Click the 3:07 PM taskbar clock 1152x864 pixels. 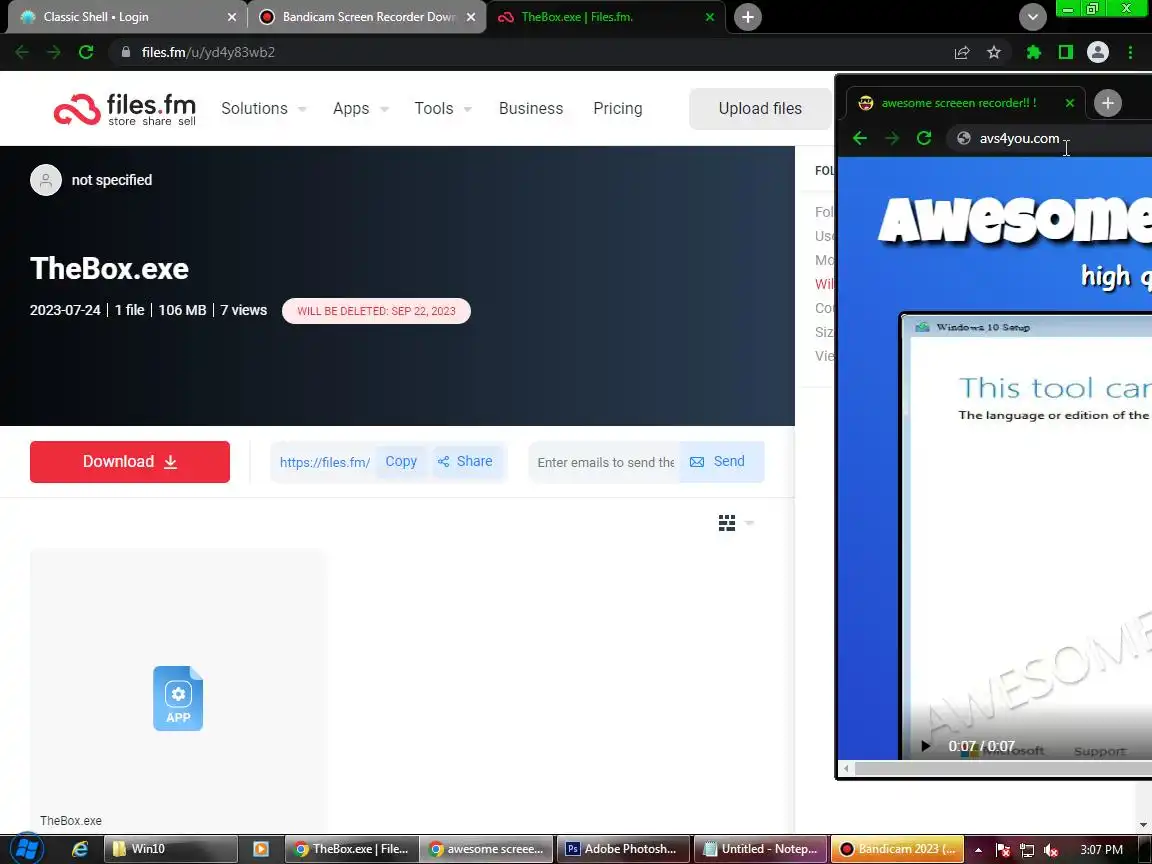[x=1101, y=850]
